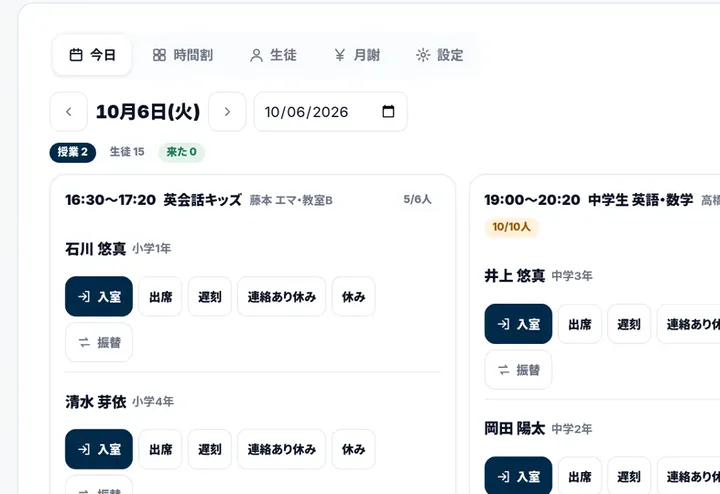
Task: Set 井上 悠真 to 遅刻
Action: [629, 324]
